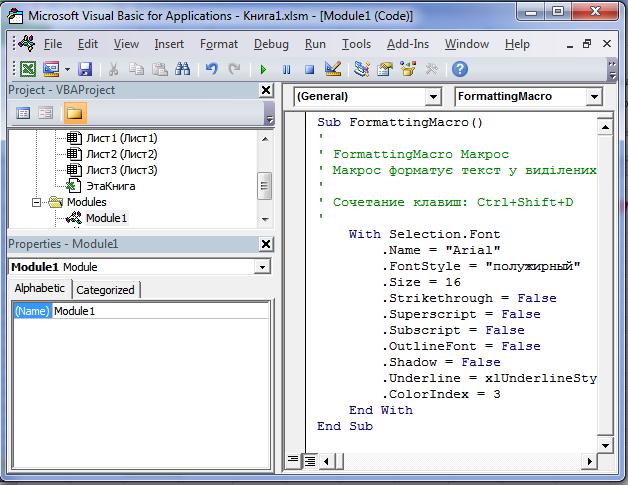Viewport: 628px width, 485px height.
Task: Open the Add-Ins menu
Action: (x=408, y=44)
